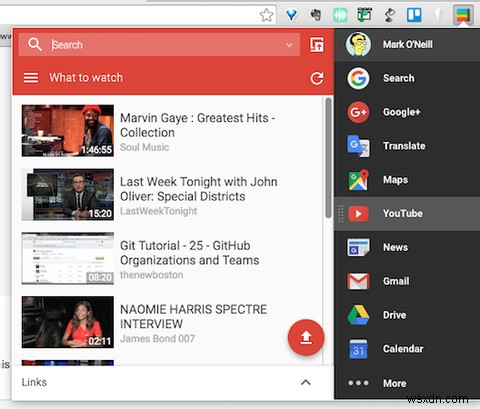Screen dimensions: 480x409
Task: Open Mark O'Neill profile avatar
Action: (x=358, y=44)
